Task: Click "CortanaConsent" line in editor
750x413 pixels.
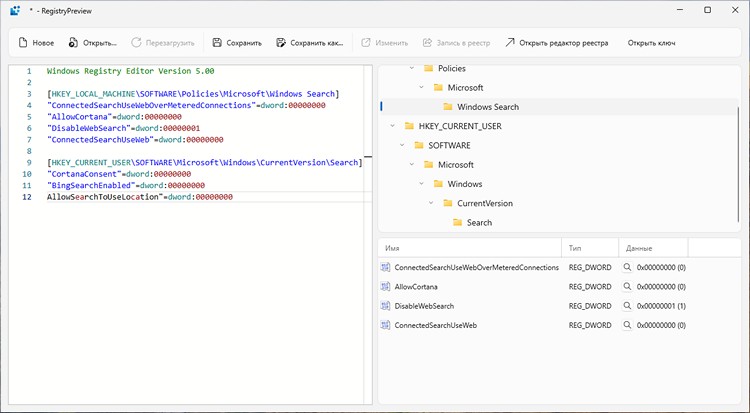Action: [119, 174]
